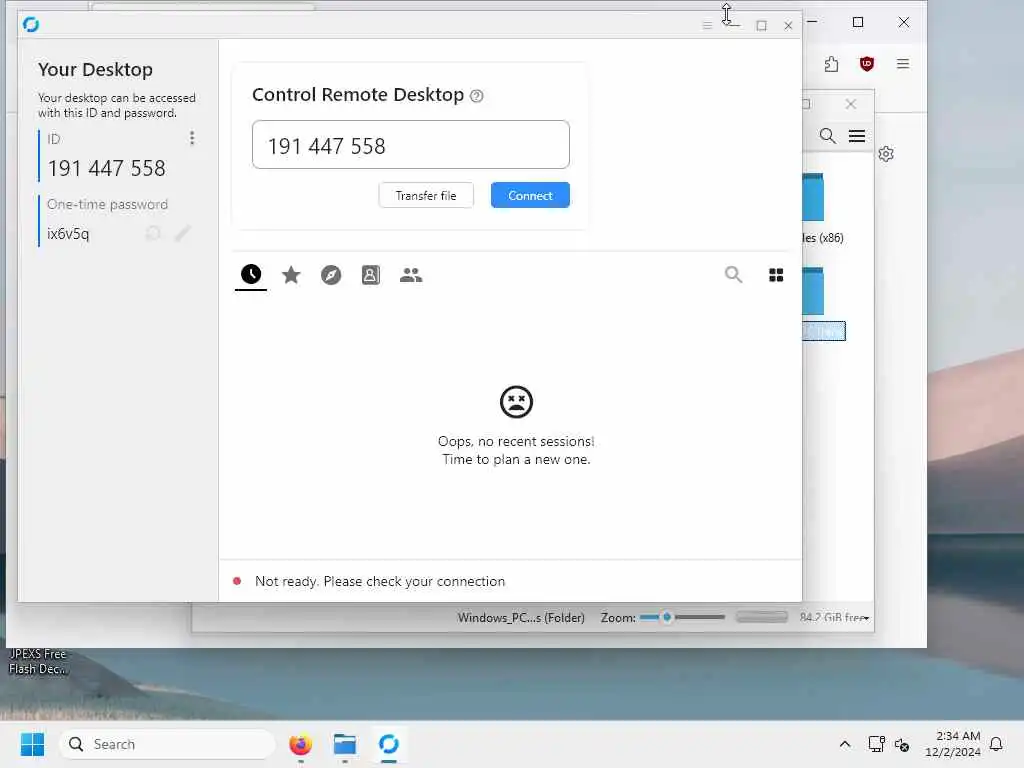Select the ID number 191 447 558 text
The width and height of the screenshot is (1024, 768).
point(106,168)
